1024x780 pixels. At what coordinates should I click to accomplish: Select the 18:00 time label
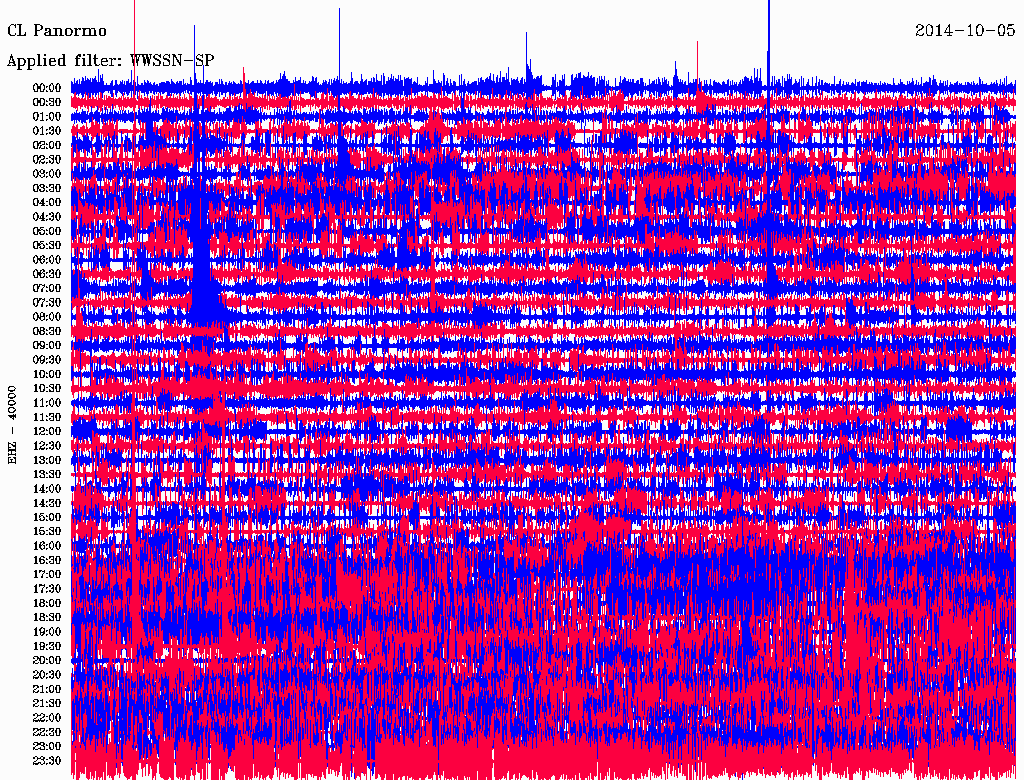(x=47, y=603)
